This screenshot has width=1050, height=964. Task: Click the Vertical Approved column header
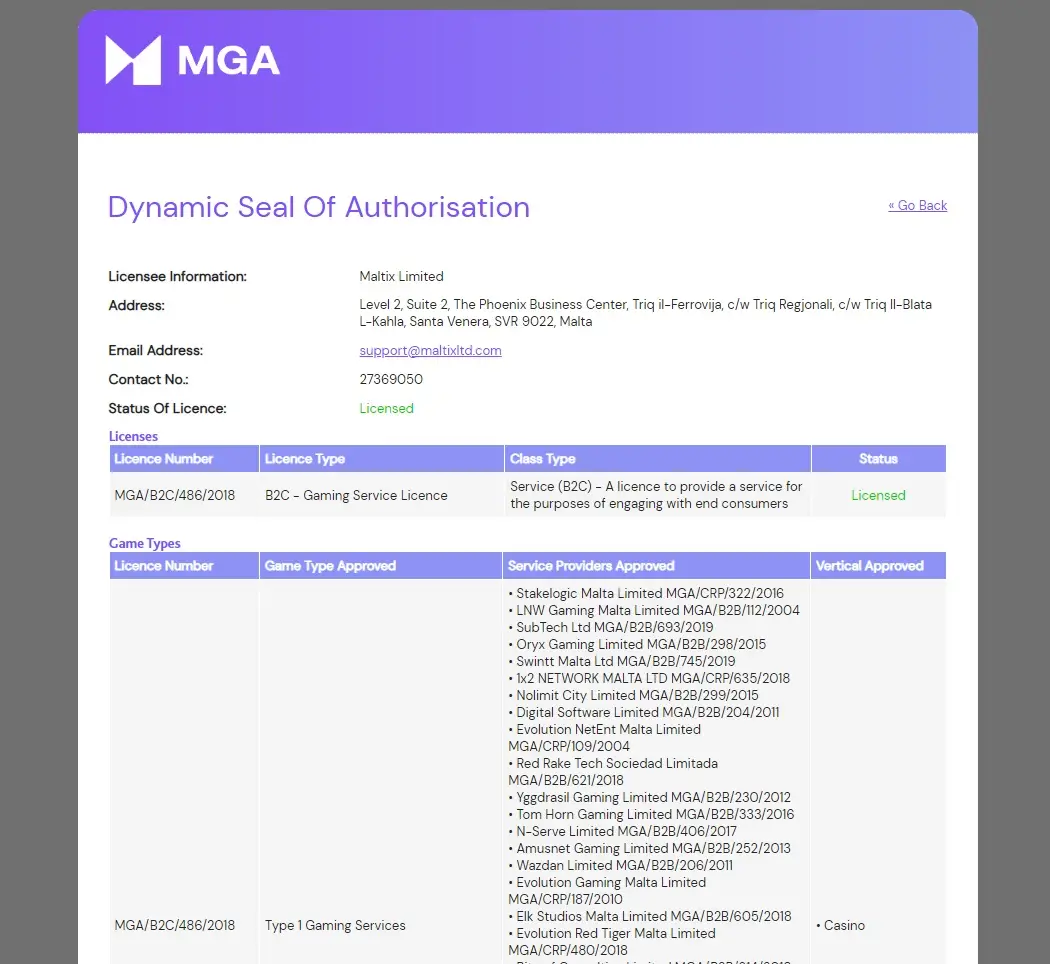(x=878, y=566)
